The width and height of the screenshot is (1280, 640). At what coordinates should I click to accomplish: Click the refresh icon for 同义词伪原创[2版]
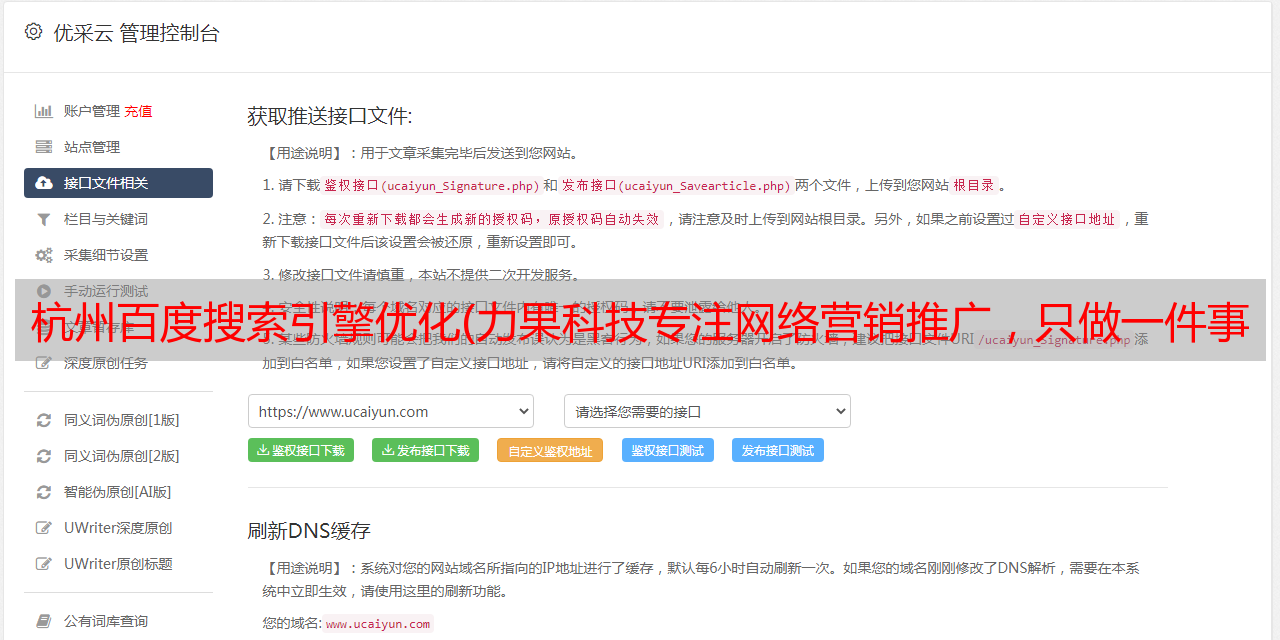tap(44, 456)
